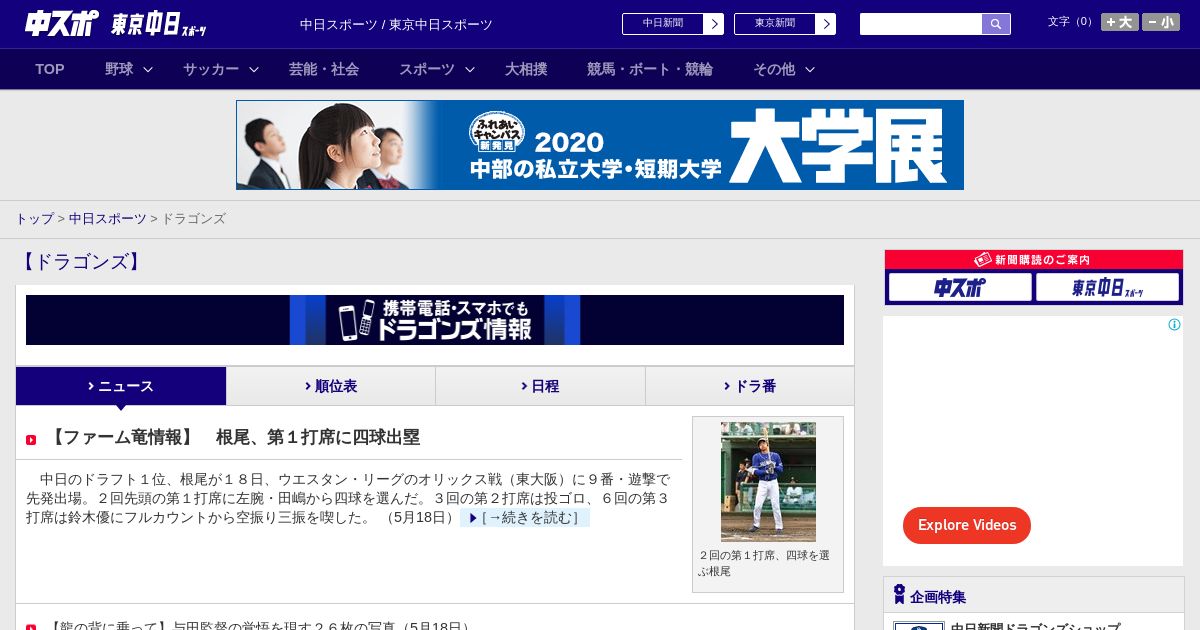Expand the スポーツ dropdown chevron
The width and height of the screenshot is (1200, 630).
(x=470, y=69)
